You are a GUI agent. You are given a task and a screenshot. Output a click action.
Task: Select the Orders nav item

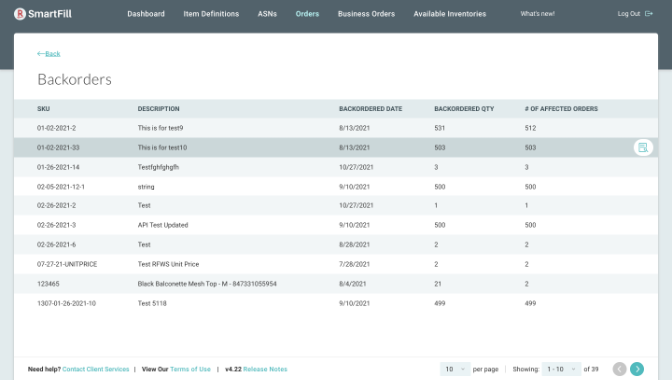click(307, 14)
